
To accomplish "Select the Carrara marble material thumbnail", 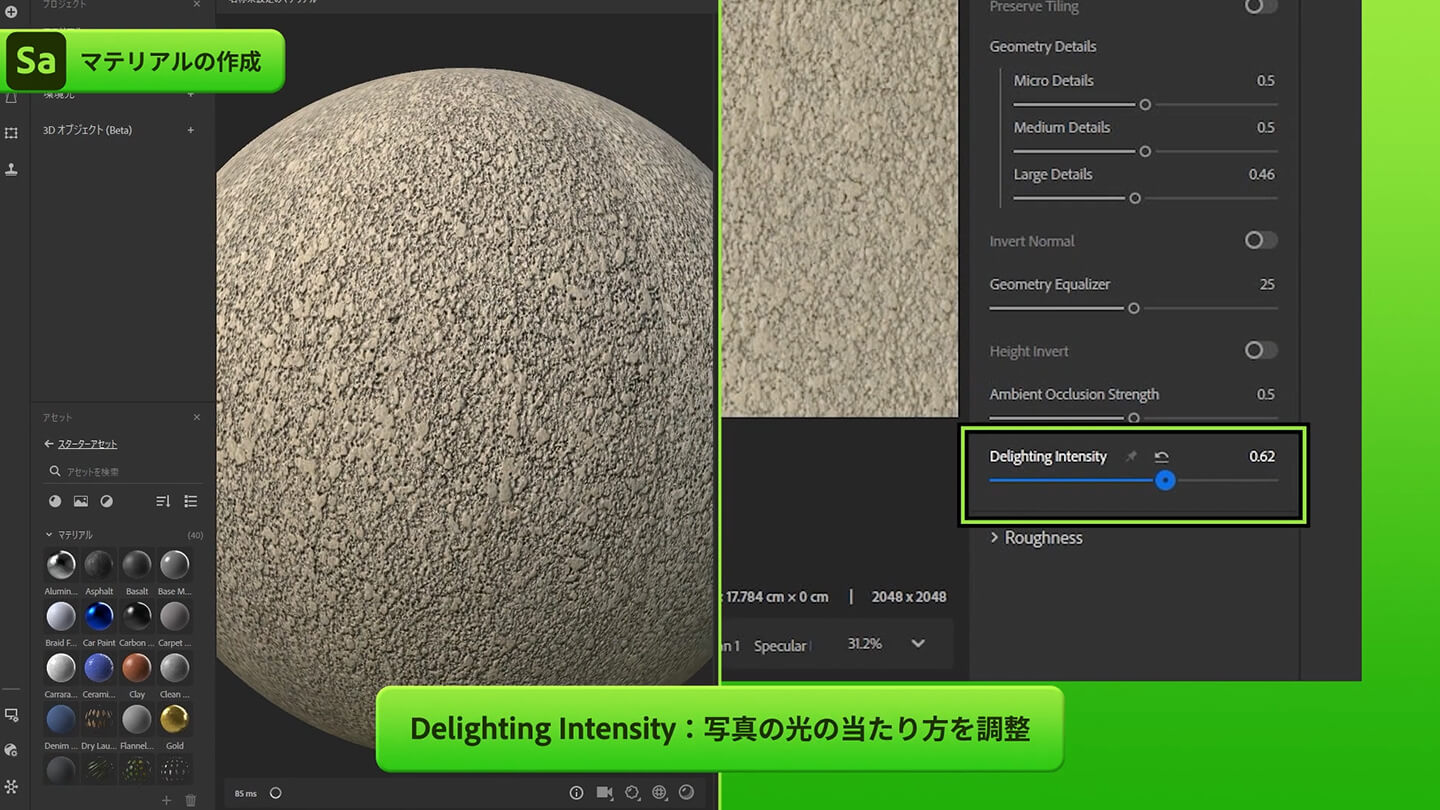I will pos(61,668).
